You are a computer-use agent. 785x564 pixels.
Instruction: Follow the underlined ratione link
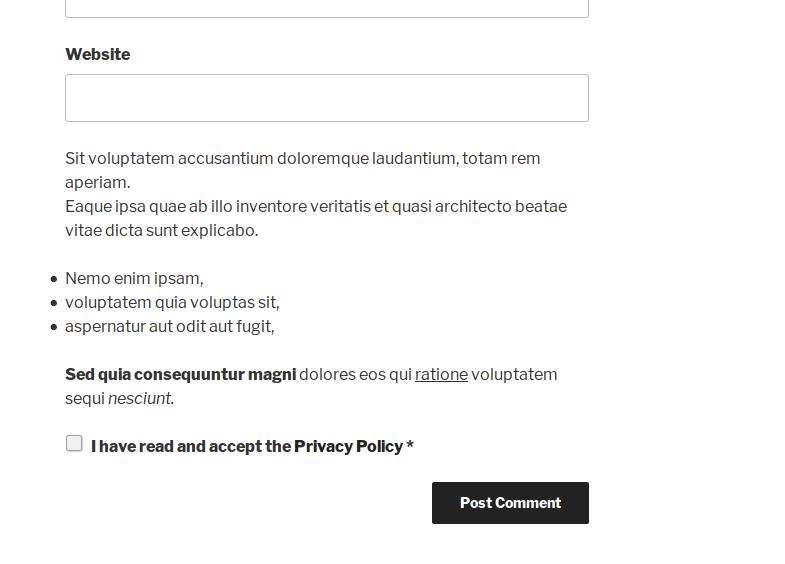tap(441, 375)
